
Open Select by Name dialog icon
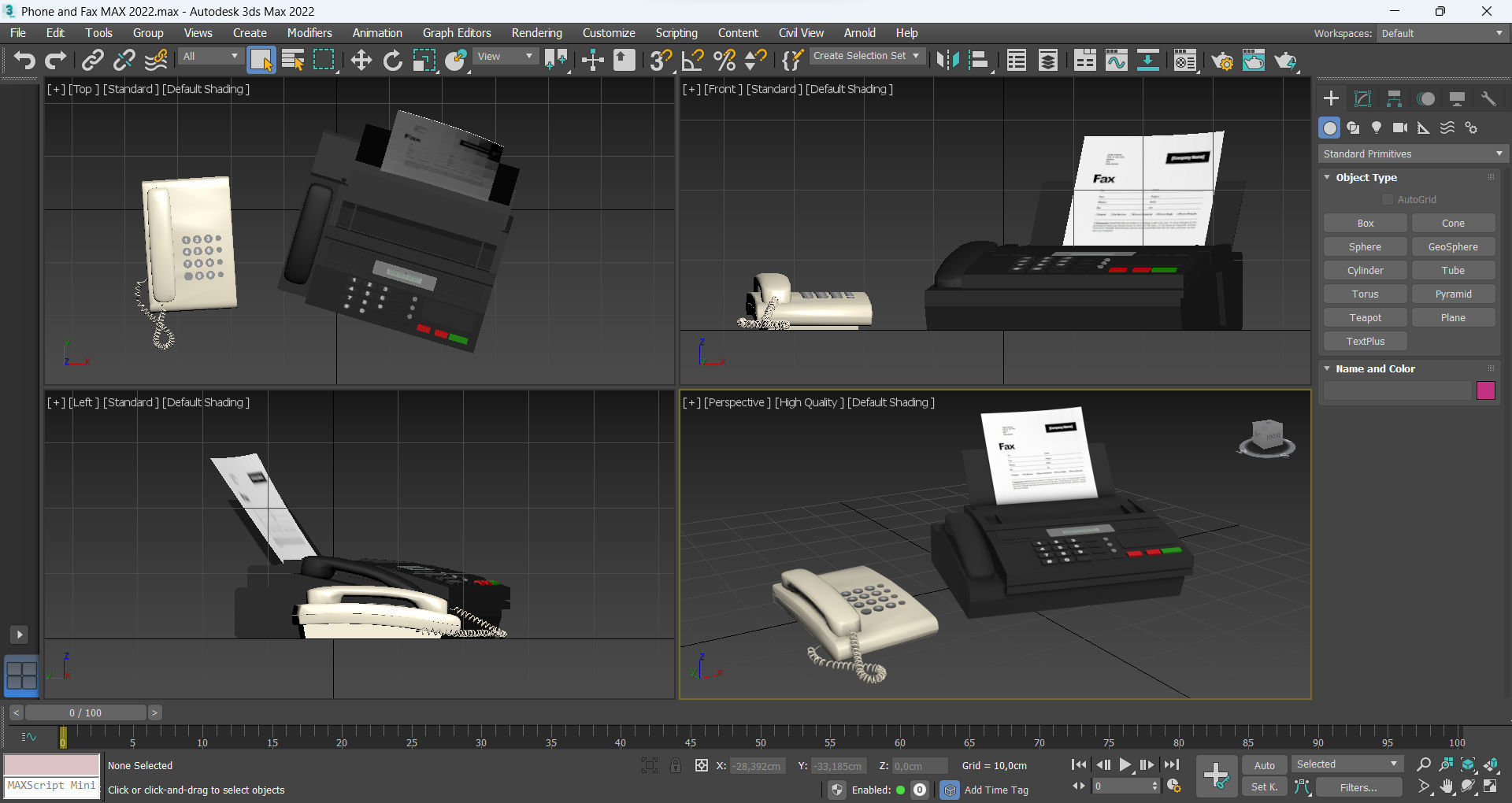(293, 60)
